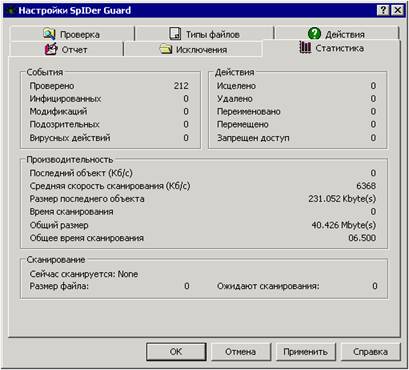The image size is (409, 370).
Task: Open the Исключения tab
Action: pos(193,49)
